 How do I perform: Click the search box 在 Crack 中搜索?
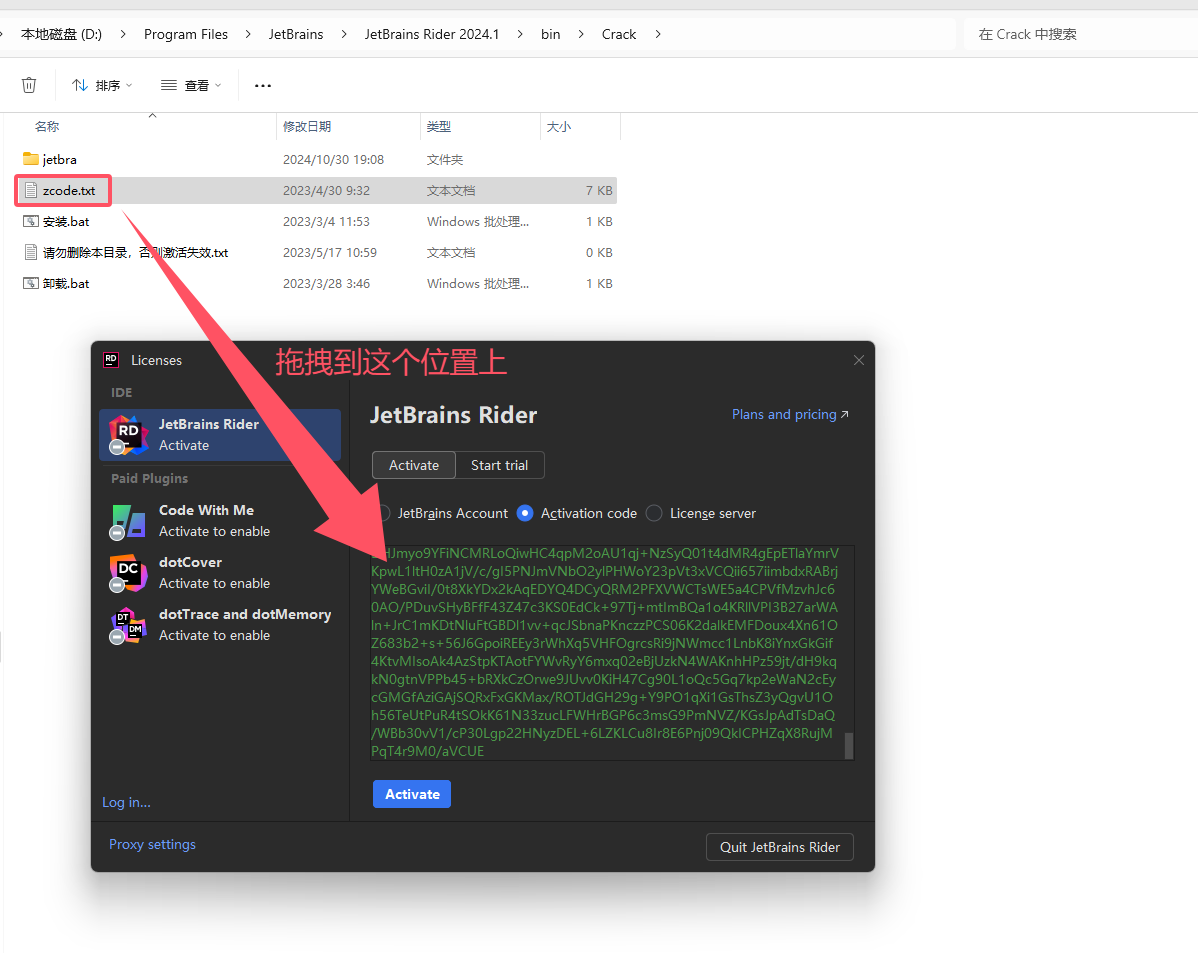point(1080,34)
